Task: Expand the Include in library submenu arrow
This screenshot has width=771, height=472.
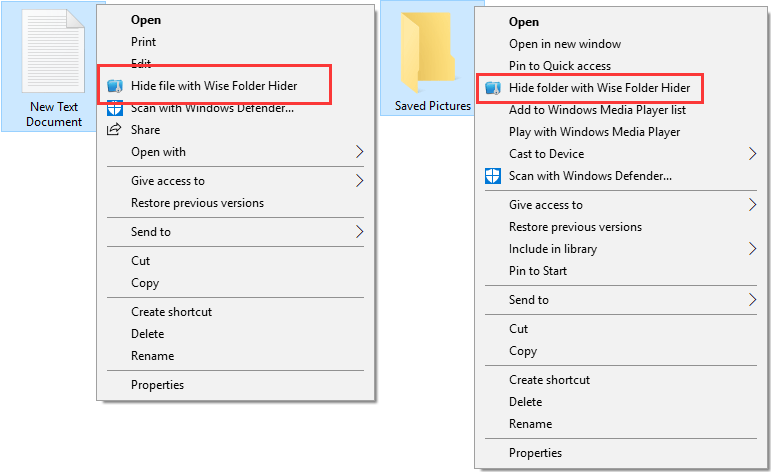Action: [752, 249]
